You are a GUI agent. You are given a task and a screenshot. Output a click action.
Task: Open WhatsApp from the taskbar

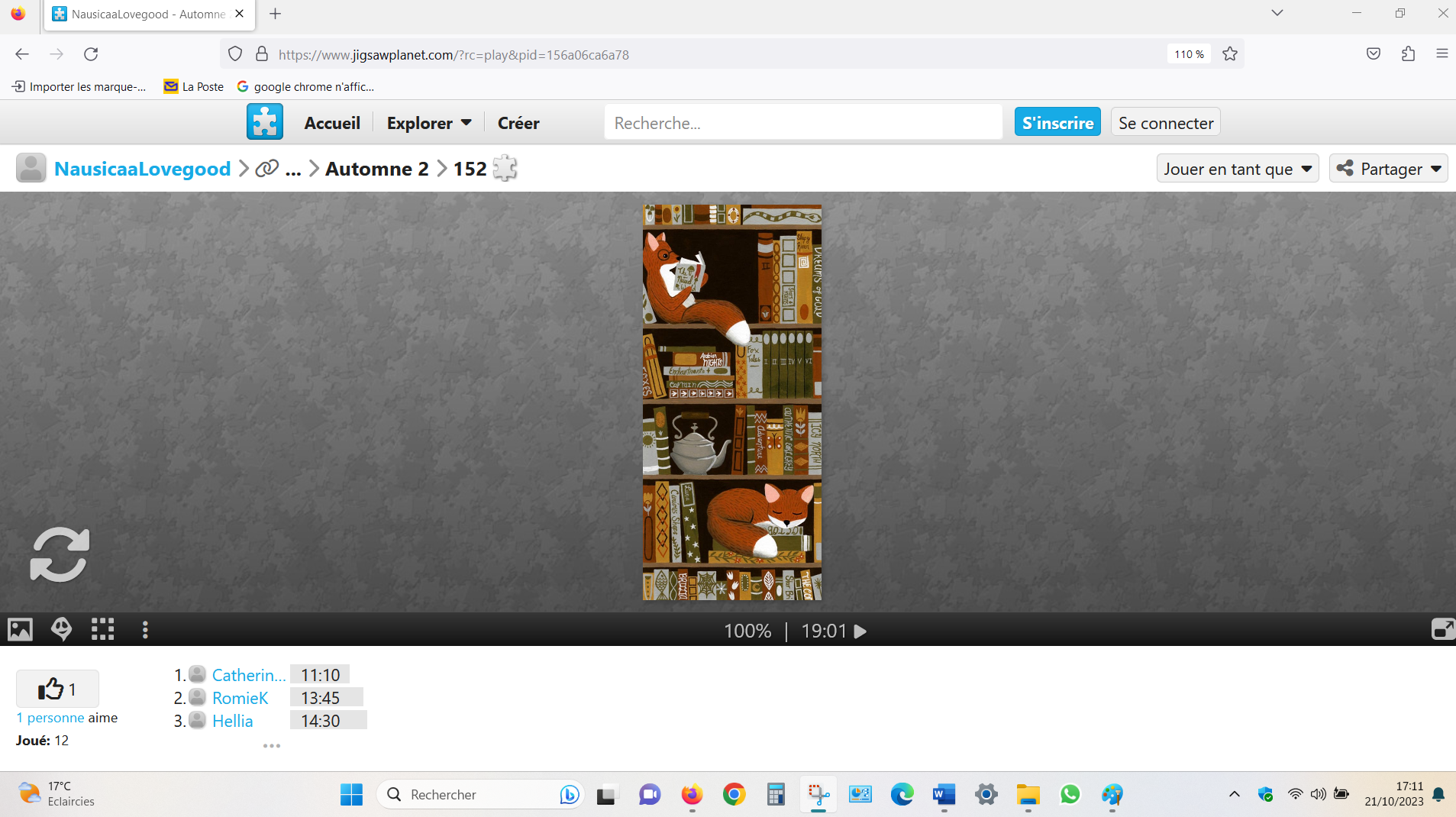click(x=1070, y=795)
